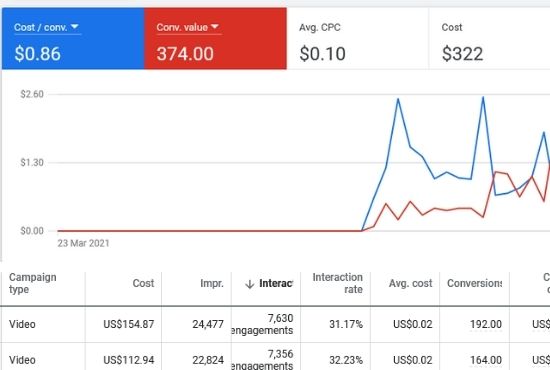Select the Avg. CPC metric card
Image resolution: width=550 pixels, height=370 pixels.
357,39
